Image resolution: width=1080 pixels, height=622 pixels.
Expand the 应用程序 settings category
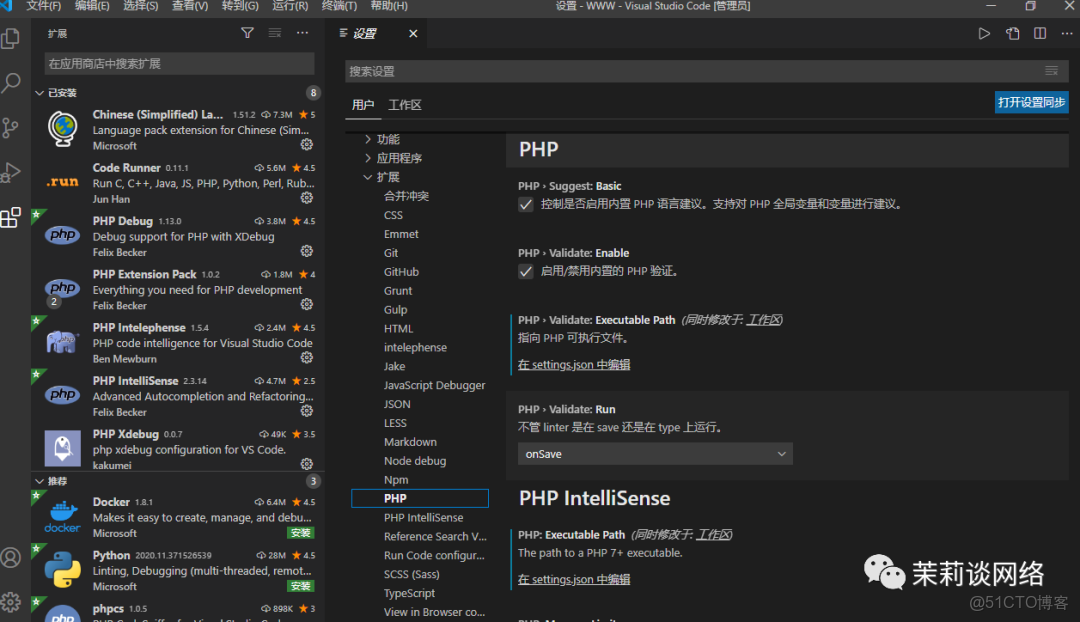368,158
